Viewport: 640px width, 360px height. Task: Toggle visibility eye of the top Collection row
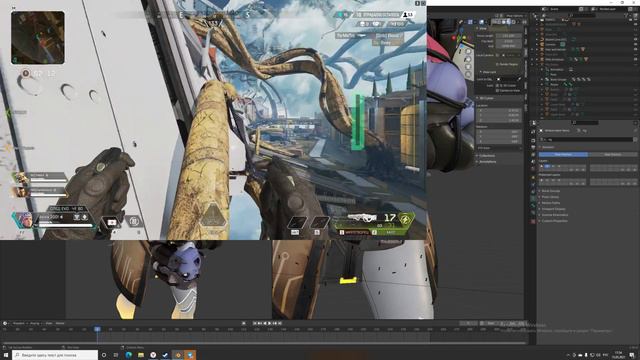636,20
